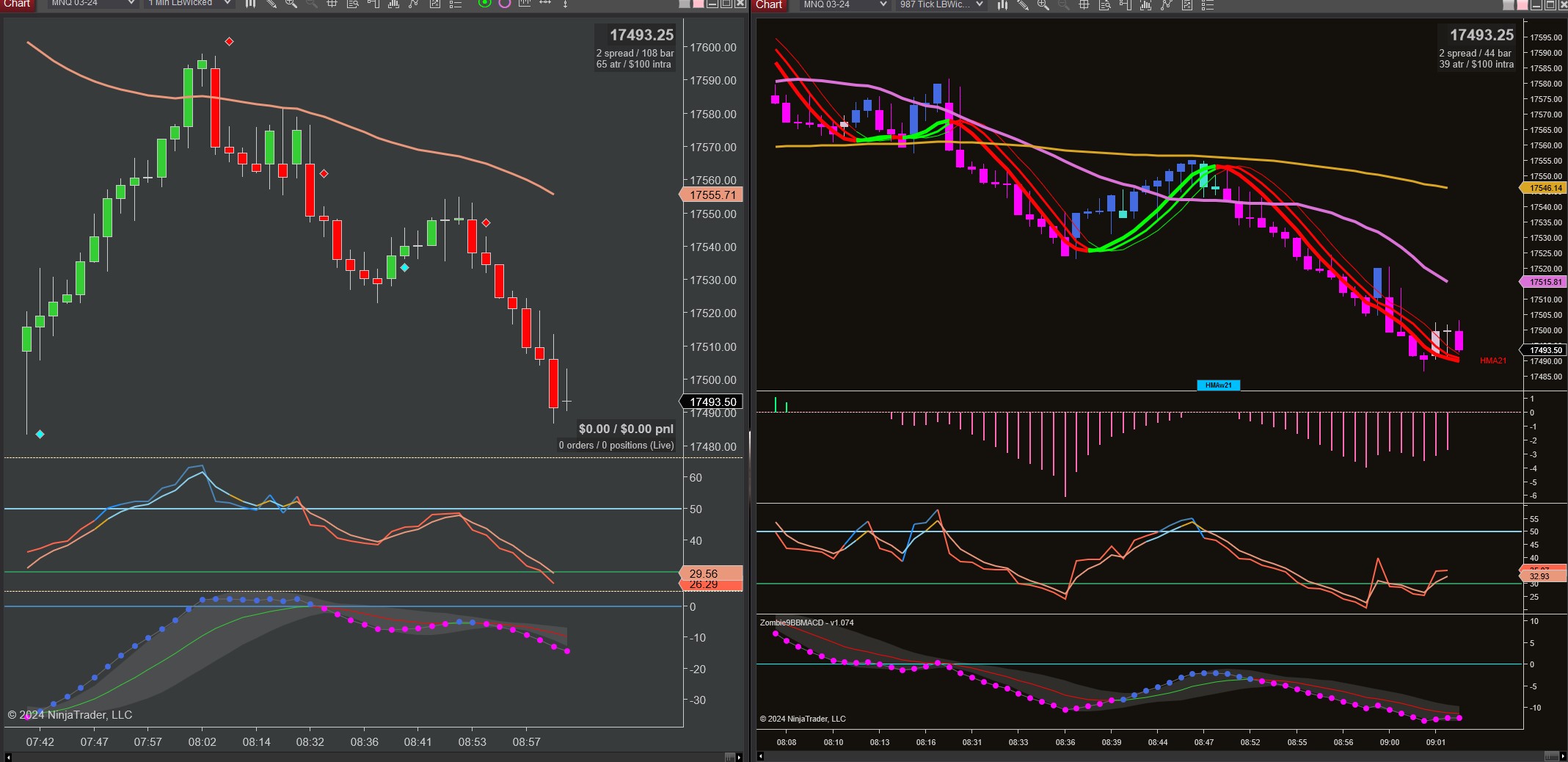Enable crosshair tool in left chart
Viewport: 1568px width, 762px height.
tap(332, 4)
